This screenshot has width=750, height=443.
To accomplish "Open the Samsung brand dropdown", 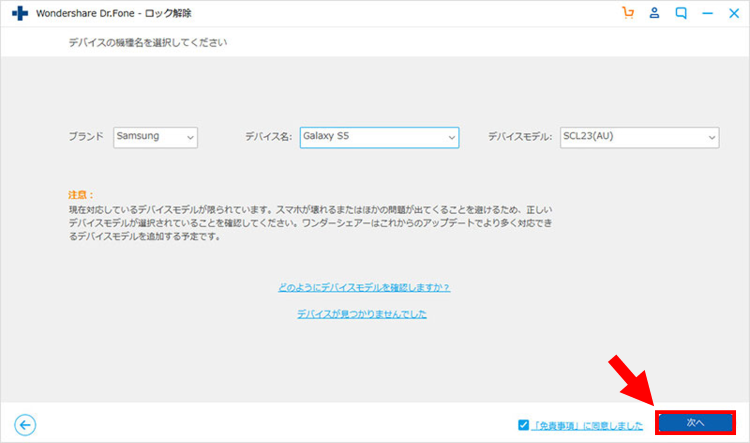I will click(x=155, y=137).
